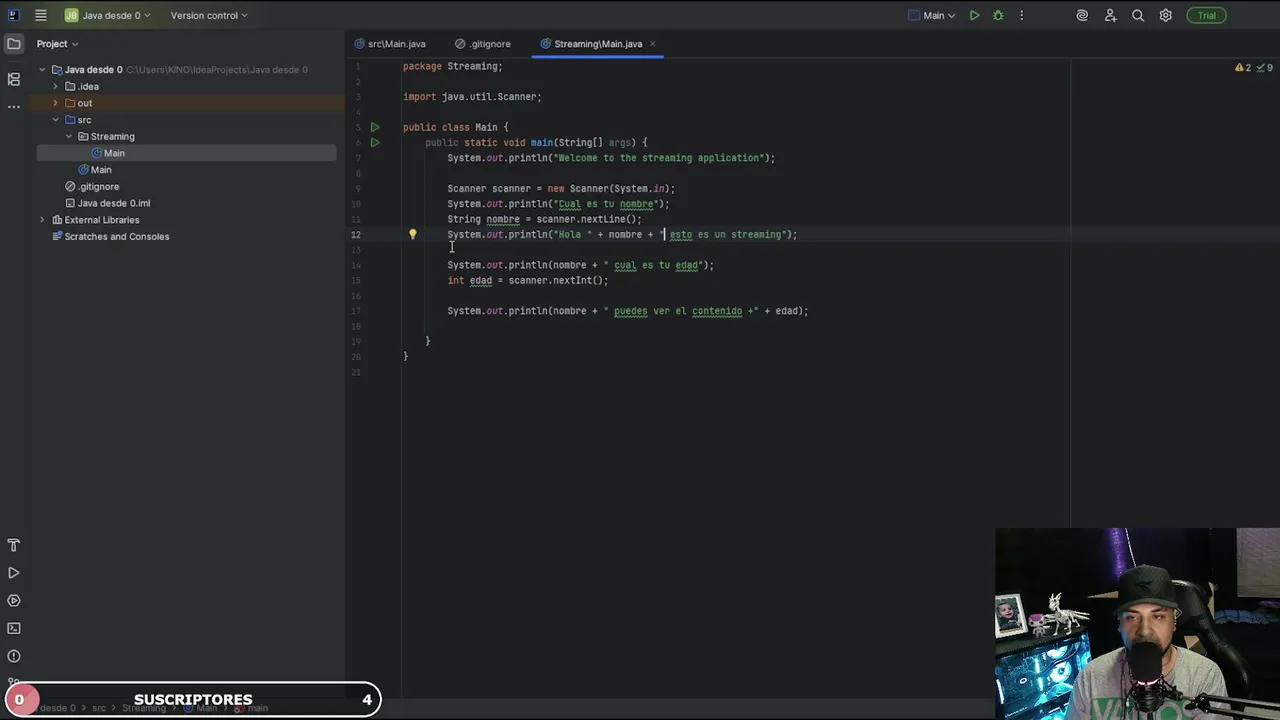This screenshot has width=1280, height=720.
Task: Click the puedes ver el contenido println line
Action: click(627, 311)
